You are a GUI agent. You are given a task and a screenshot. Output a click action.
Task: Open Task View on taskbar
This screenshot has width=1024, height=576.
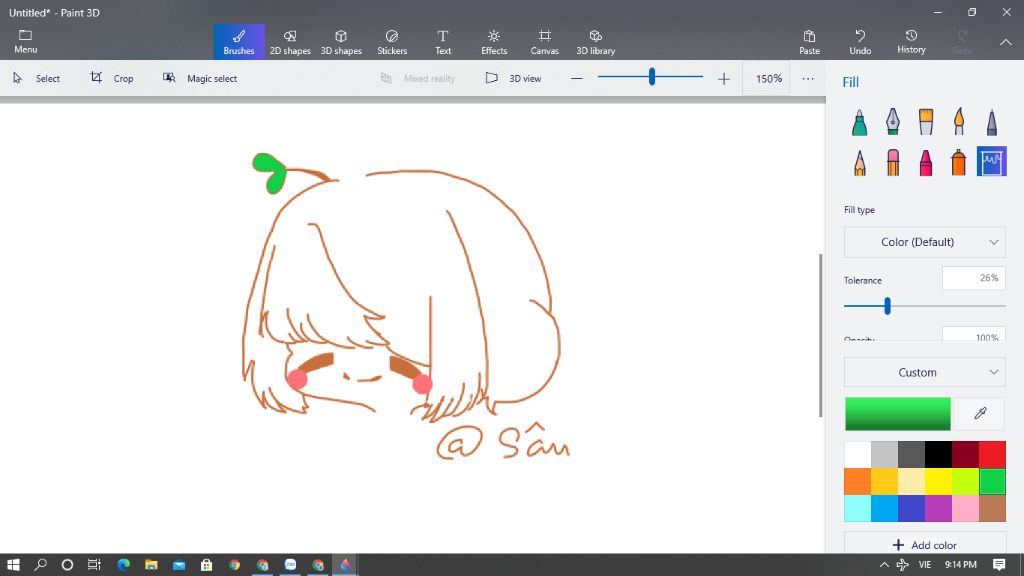click(x=94, y=564)
